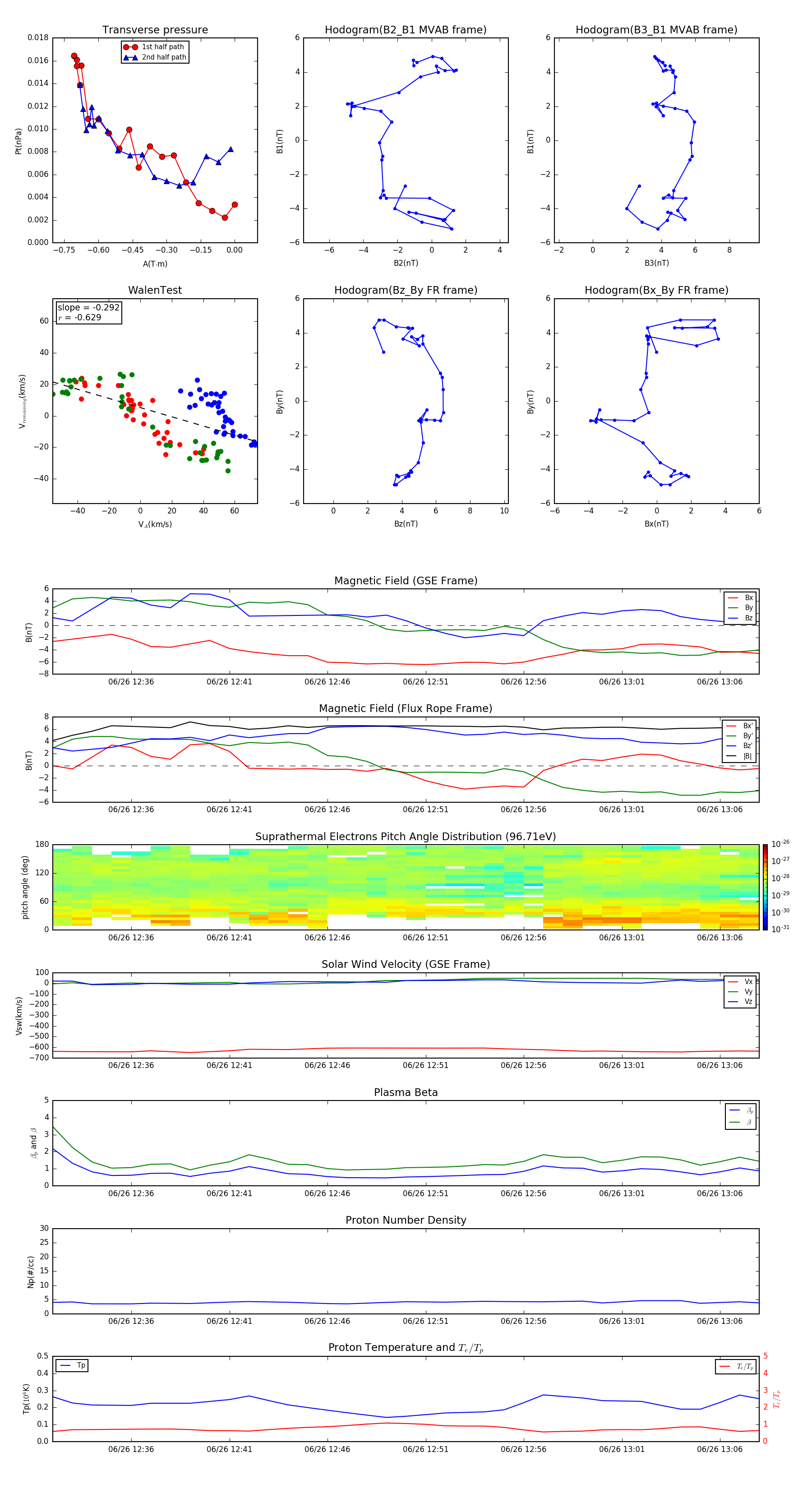Screen dimensions: 812x1489
Task: Click the 'Proton Number Density' title
Action: pos(406,1220)
